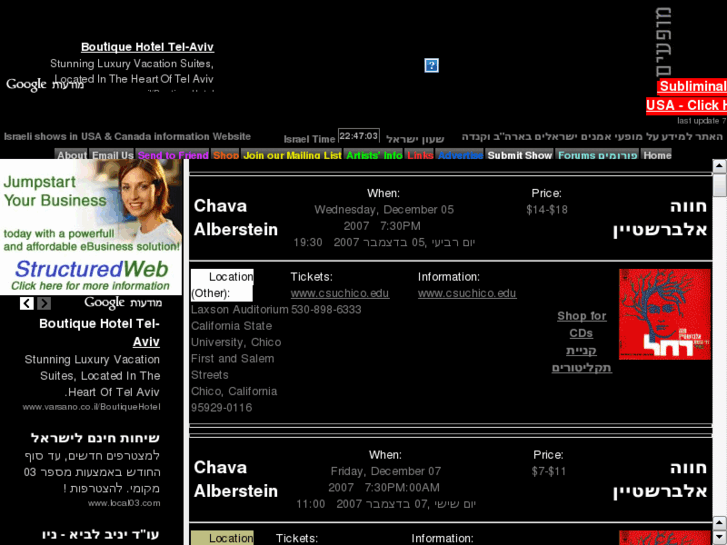Click price text $14-$18
The width and height of the screenshot is (727, 545).
pyautogui.click(x=547, y=210)
